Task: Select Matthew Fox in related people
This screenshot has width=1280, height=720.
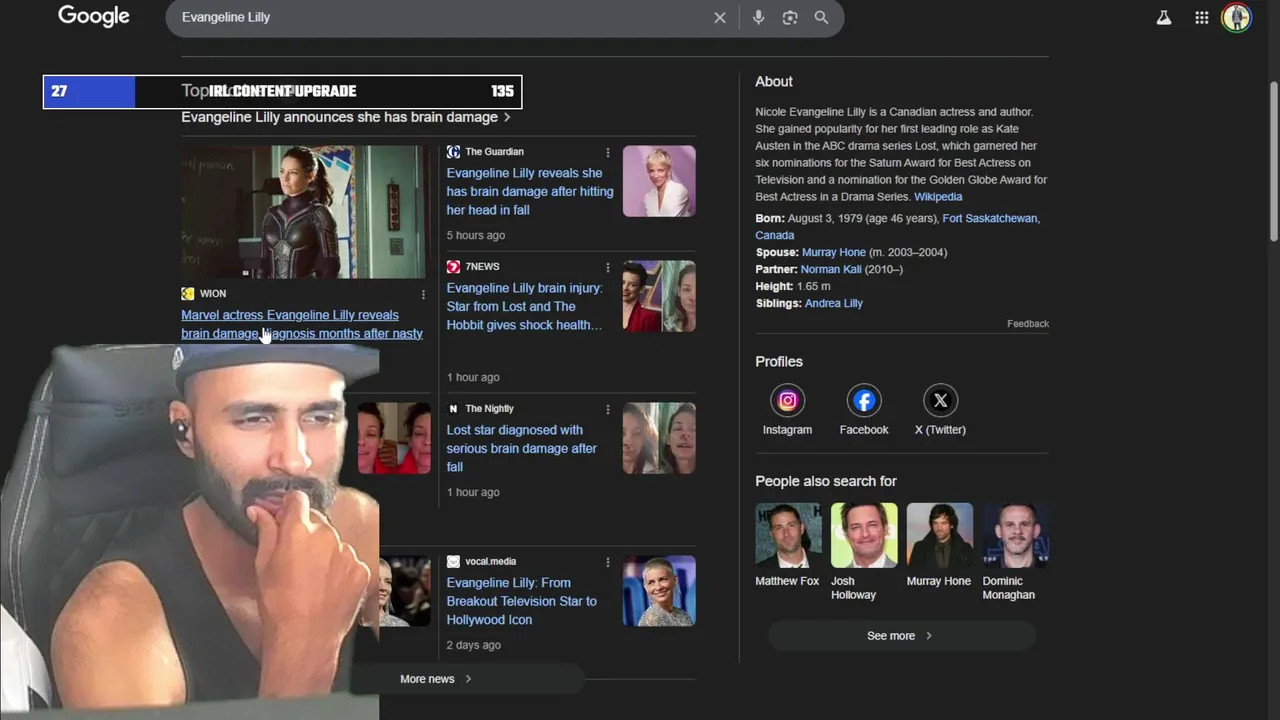Action: [x=787, y=545]
